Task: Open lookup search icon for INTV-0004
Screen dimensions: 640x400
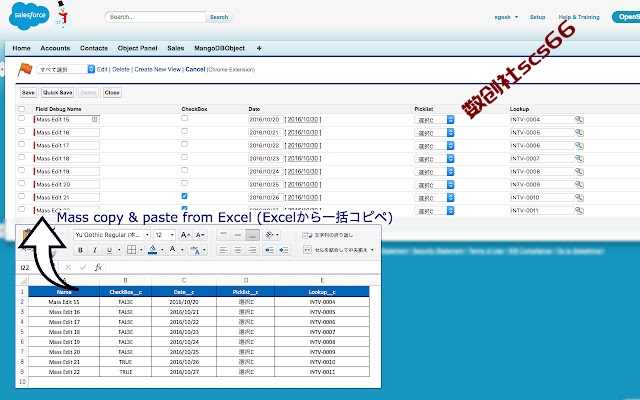Action: coord(579,120)
